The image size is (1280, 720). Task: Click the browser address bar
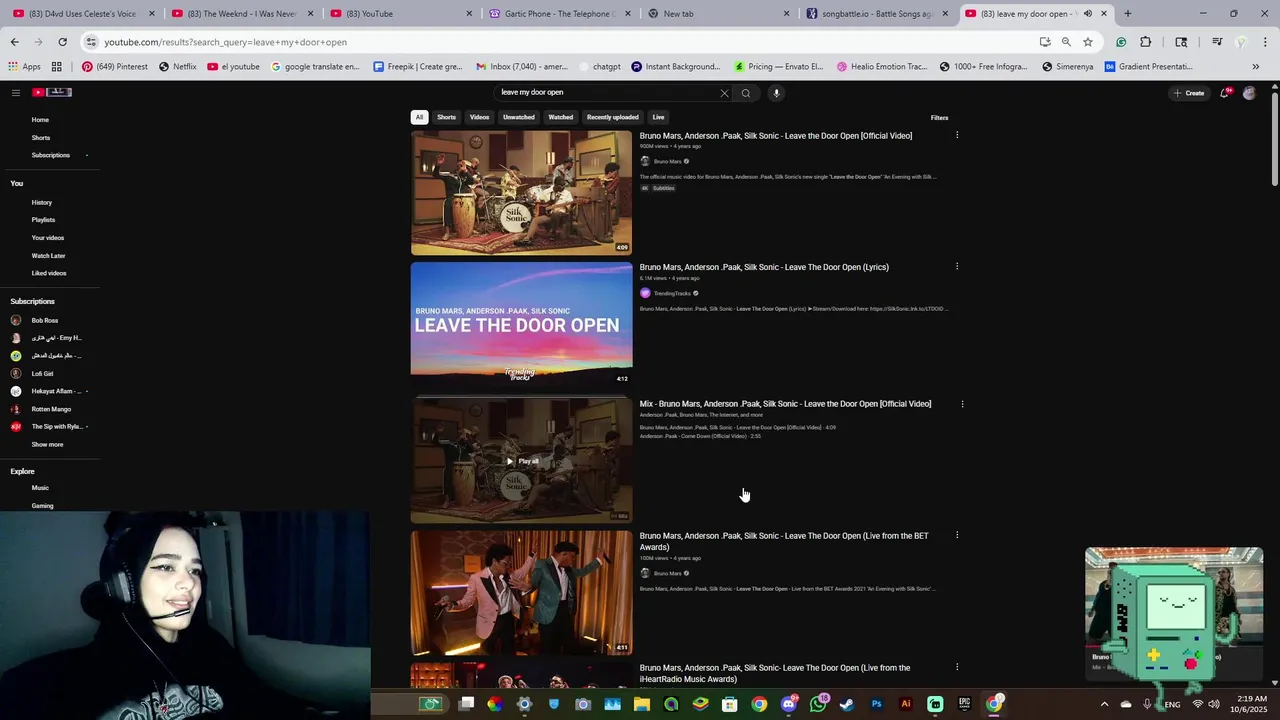pos(560,42)
